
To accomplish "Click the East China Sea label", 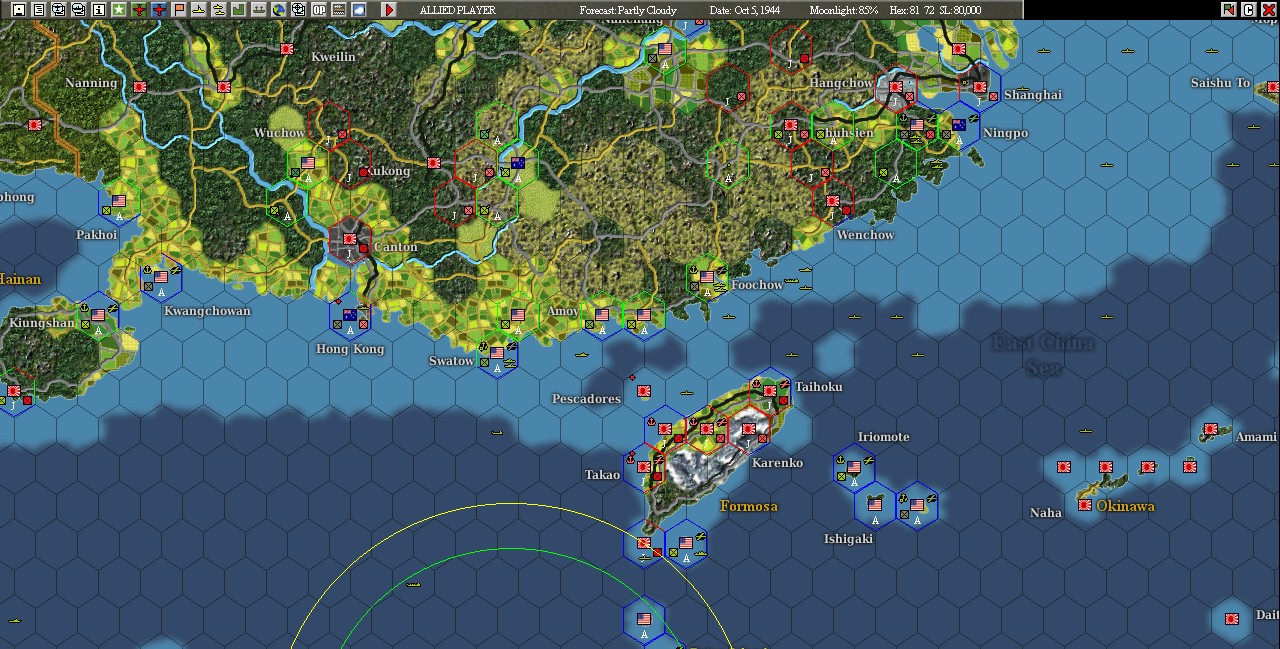I will pyautogui.click(x=1043, y=355).
